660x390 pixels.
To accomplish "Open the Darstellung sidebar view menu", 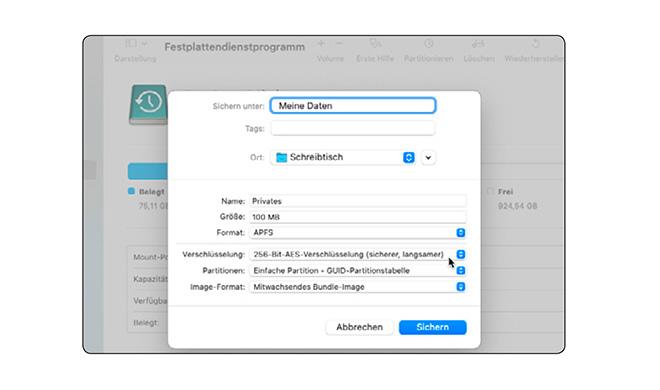I will pyautogui.click(x=136, y=44).
